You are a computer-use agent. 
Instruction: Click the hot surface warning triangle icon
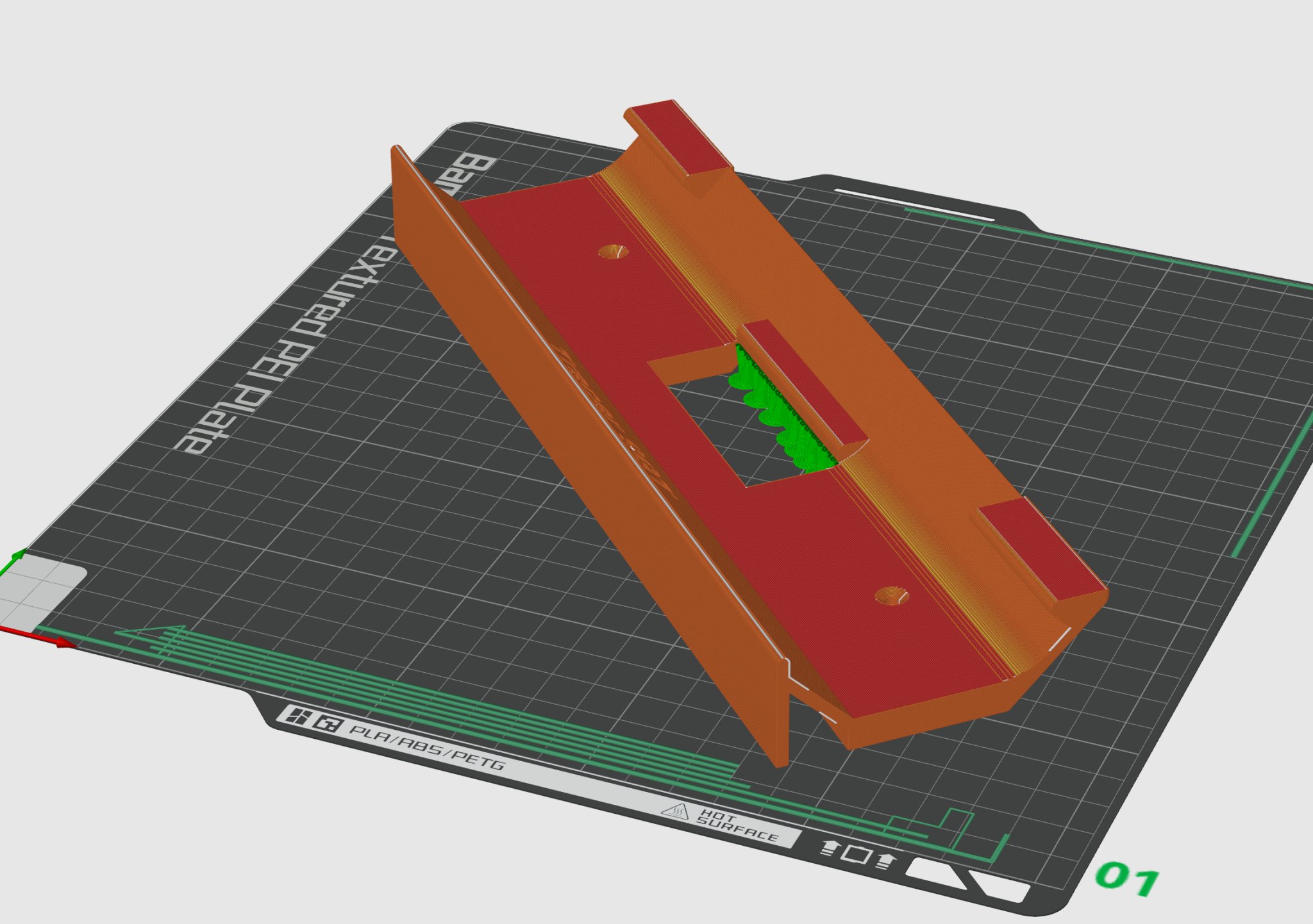pos(676,812)
